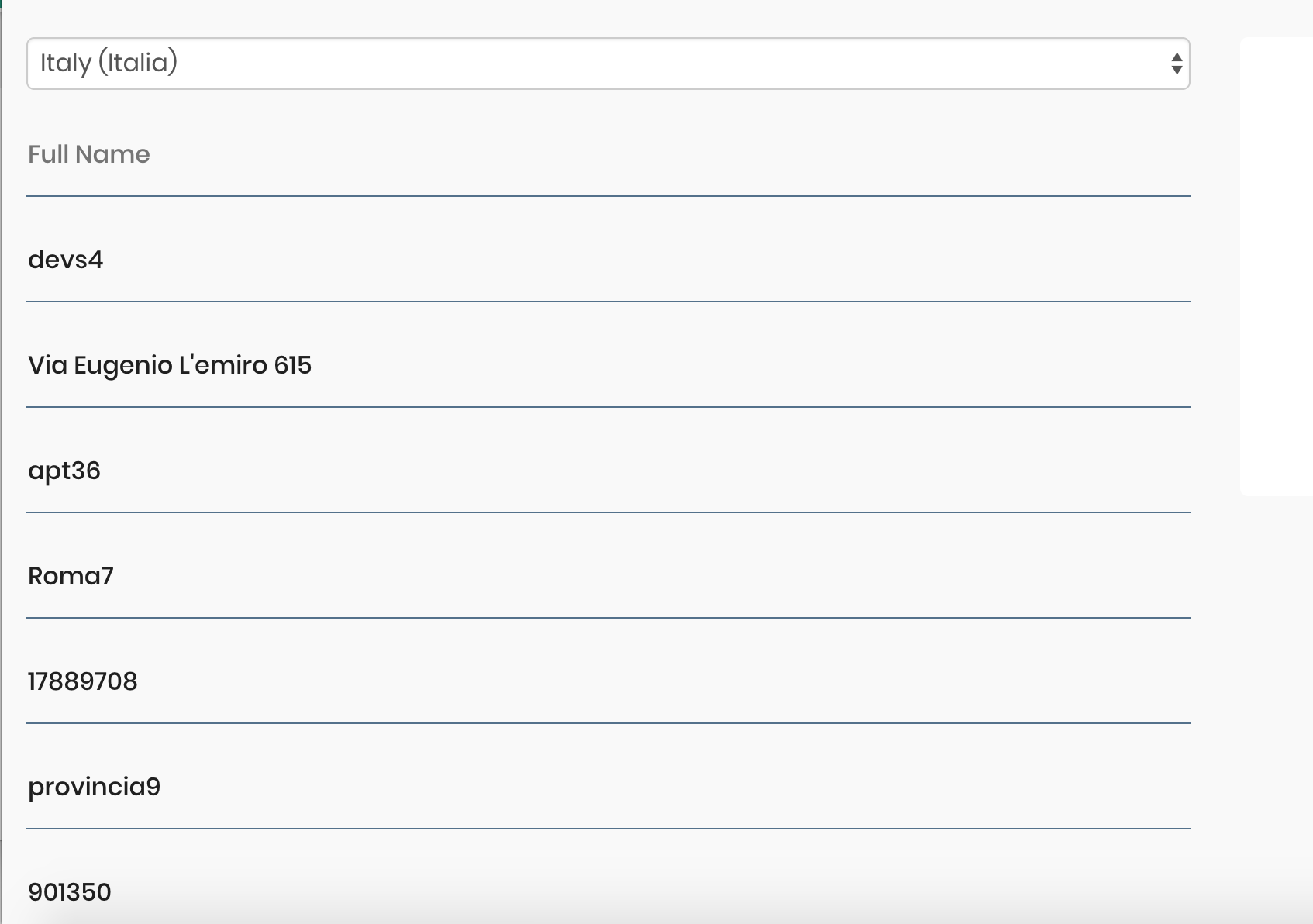1313x924 pixels.
Task: Click the (Italia) text in country selector
Action: 138,64
